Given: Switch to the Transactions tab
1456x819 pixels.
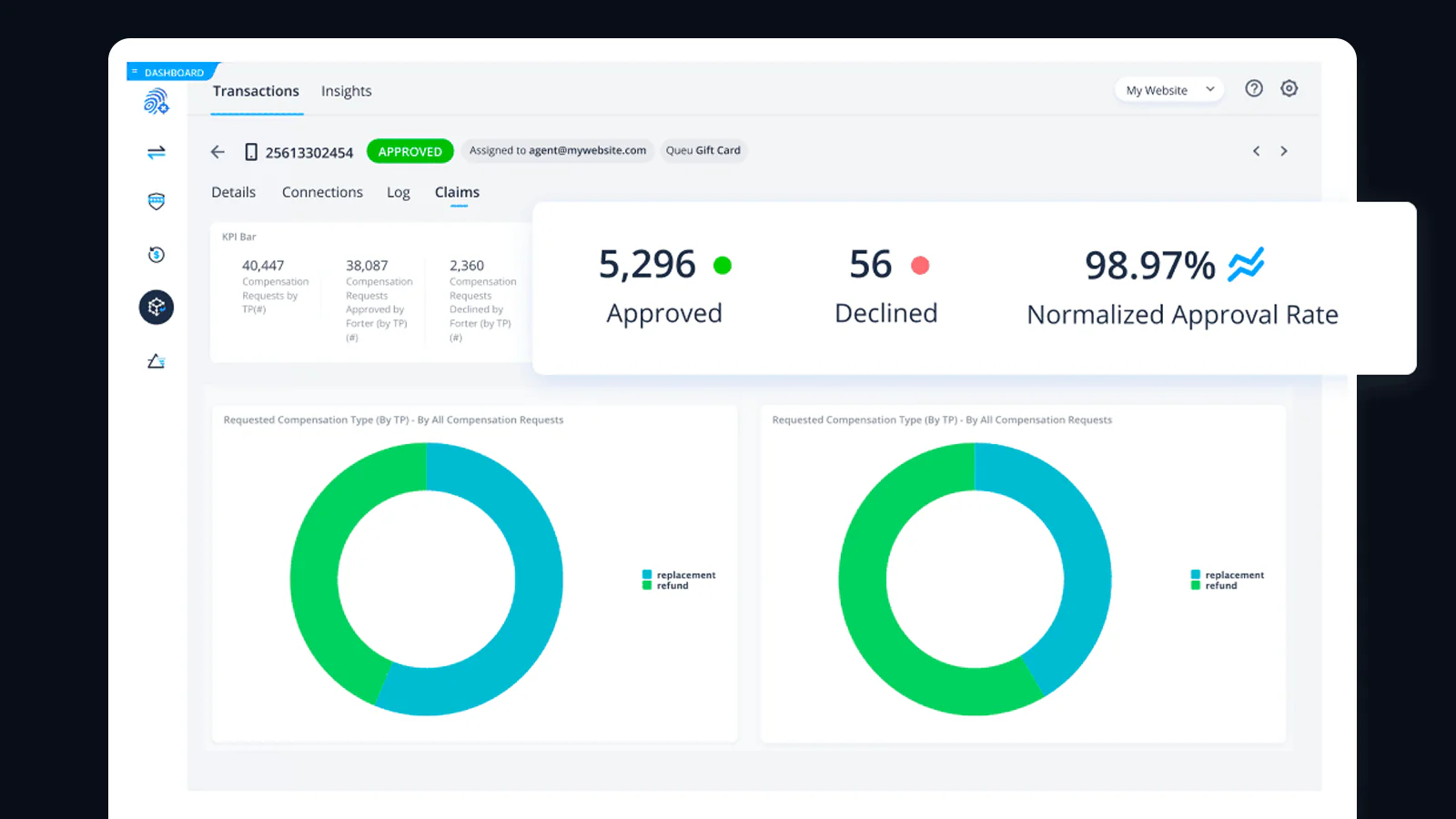Looking at the screenshot, I should point(256,91).
